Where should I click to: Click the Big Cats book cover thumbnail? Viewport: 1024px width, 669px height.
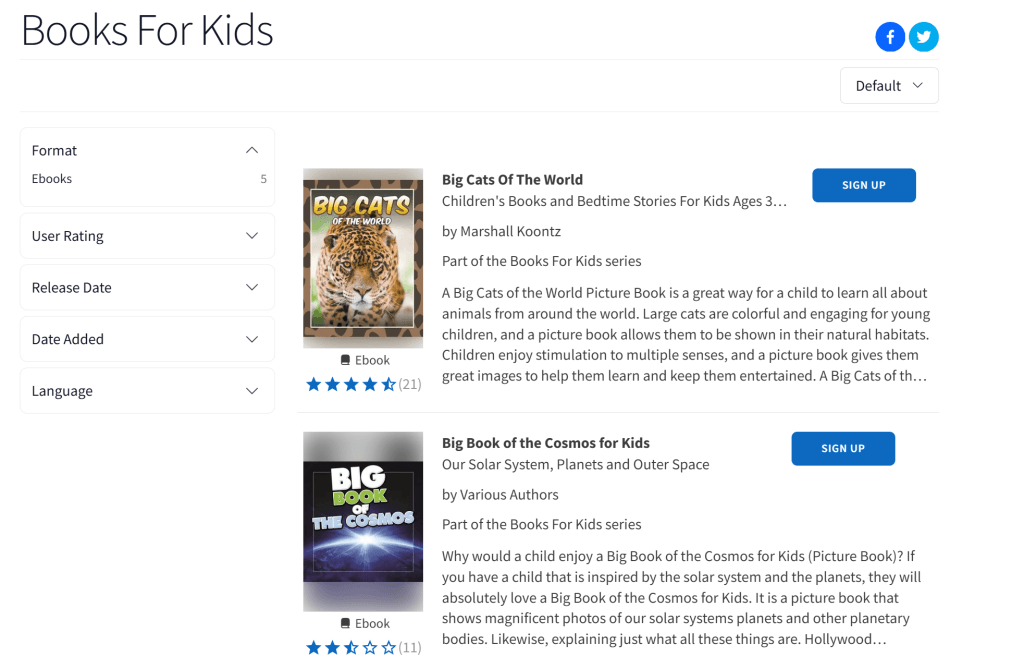(363, 258)
